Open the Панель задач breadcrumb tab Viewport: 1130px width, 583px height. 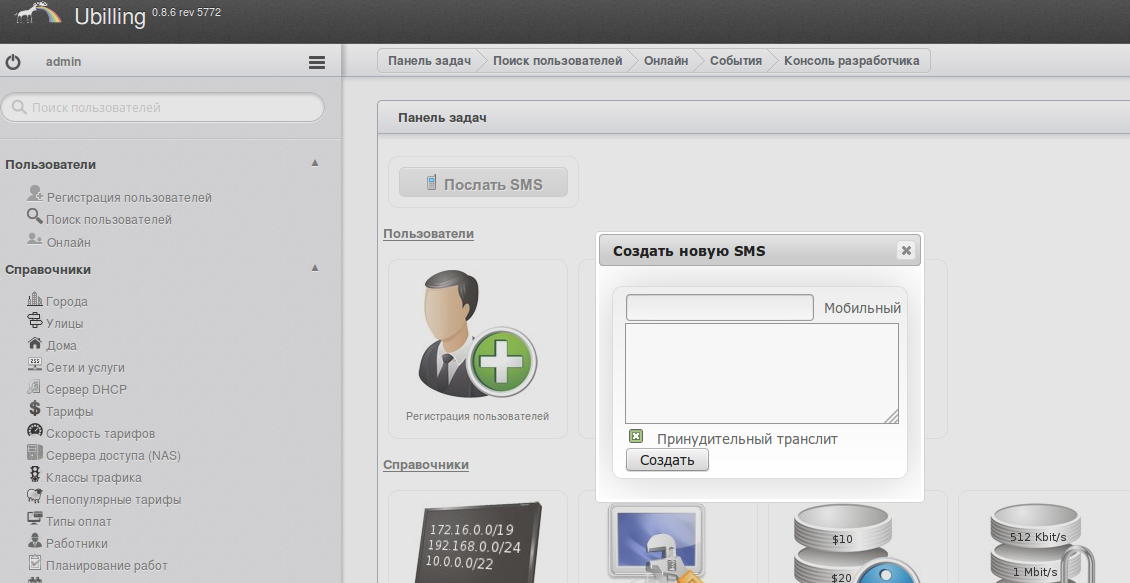coord(429,61)
